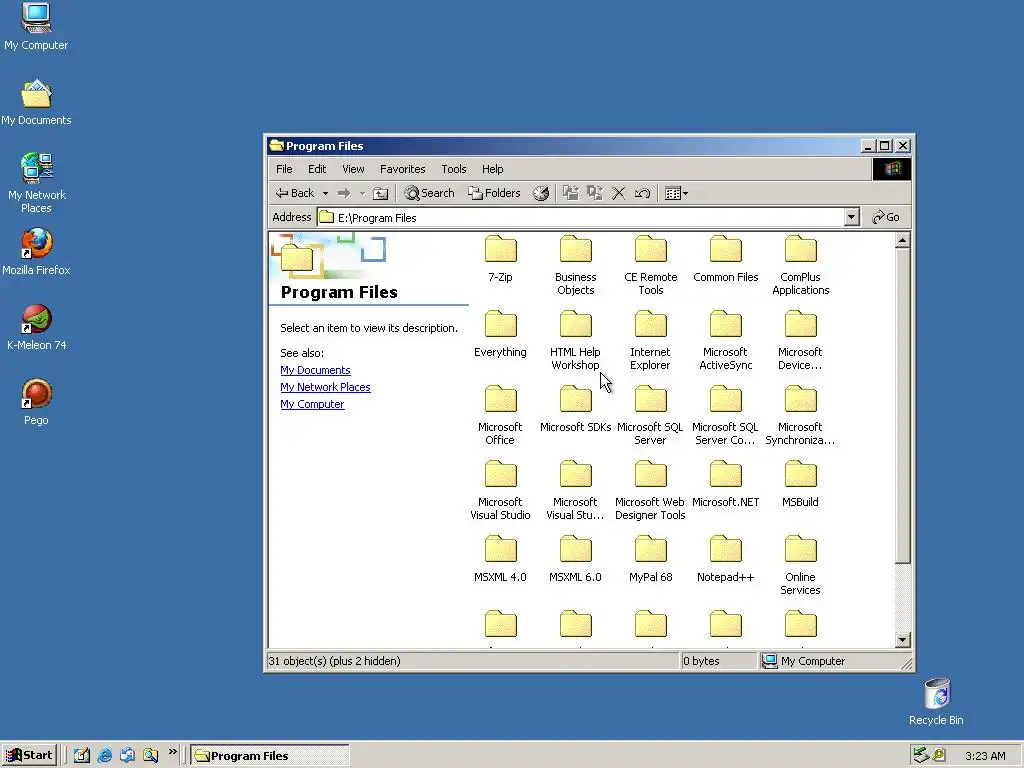Open the Edit menu
Screen dimensions: 1024x768
[x=317, y=169]
